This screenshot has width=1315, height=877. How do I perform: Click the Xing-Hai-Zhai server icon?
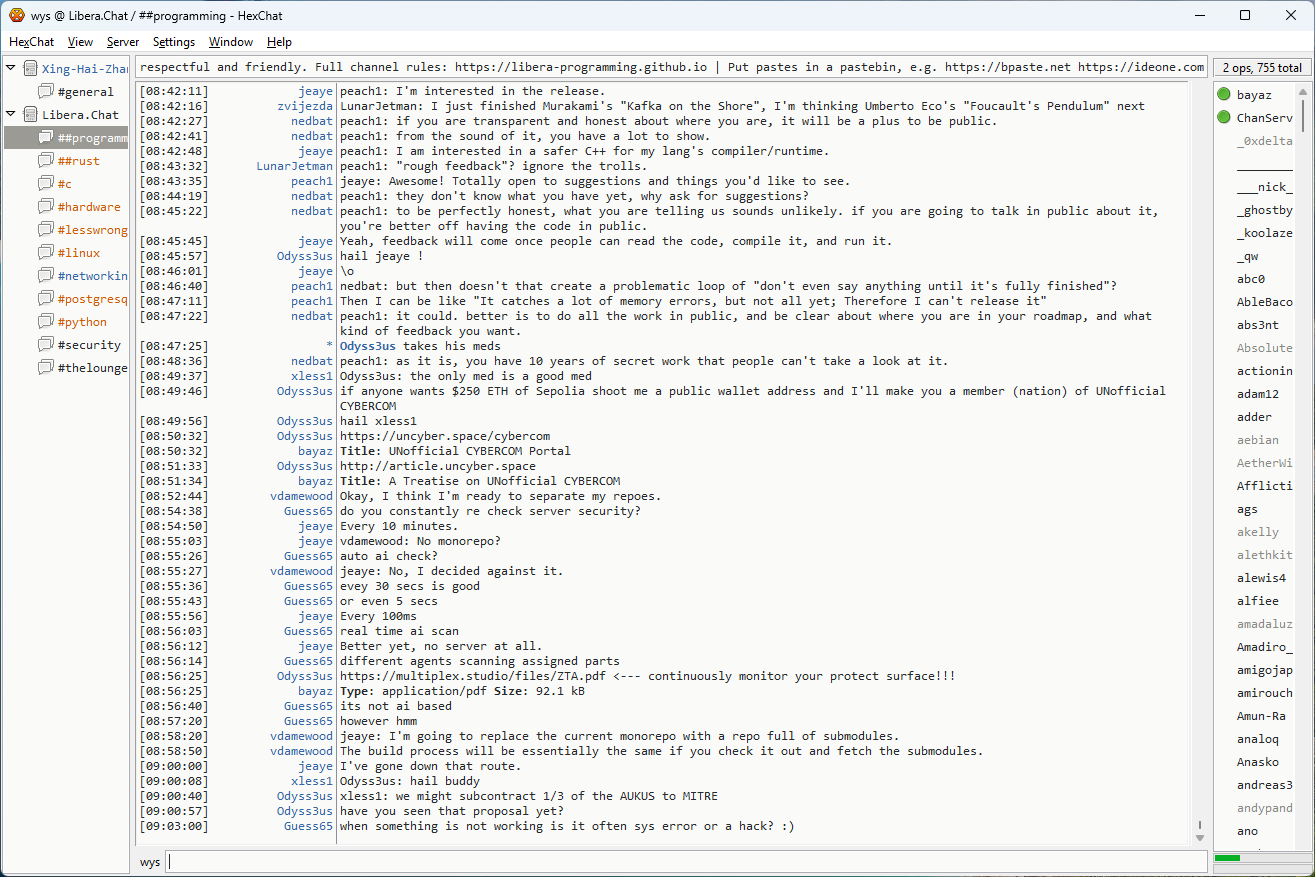(x=30, y=69)
